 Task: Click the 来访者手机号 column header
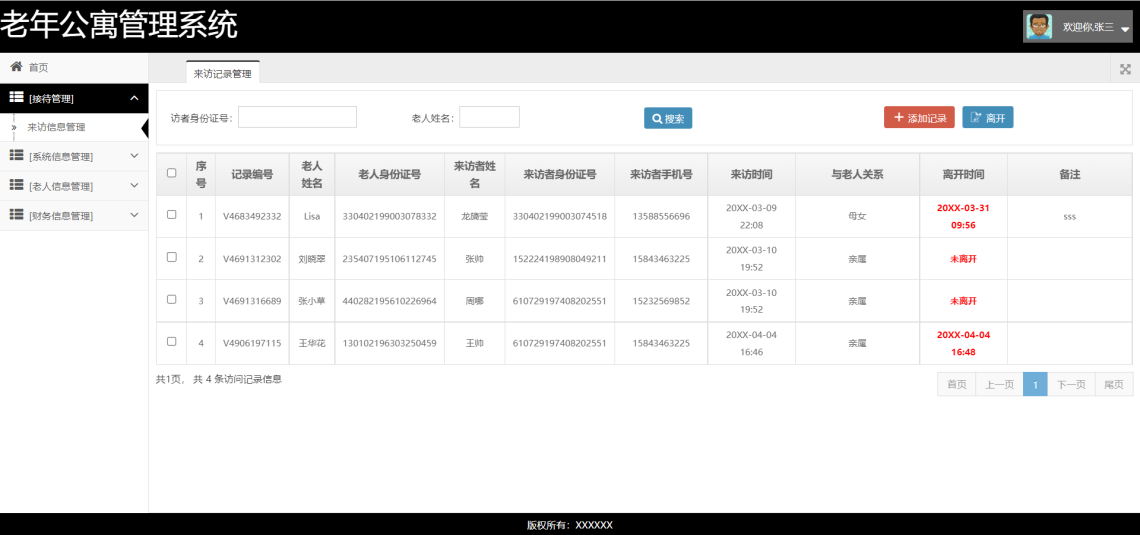click(661, 174)
